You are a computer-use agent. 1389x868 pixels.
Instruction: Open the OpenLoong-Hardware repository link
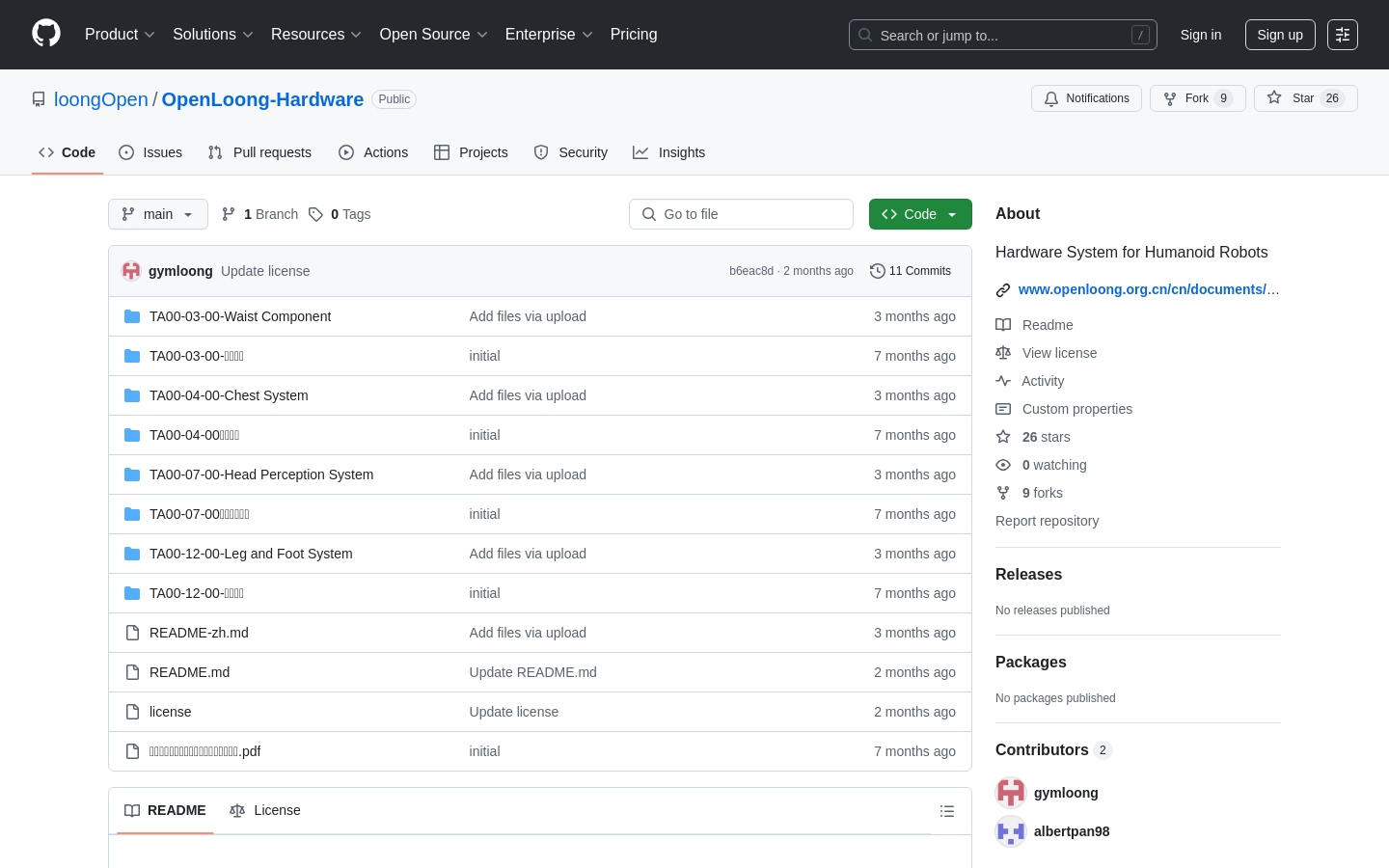pyautogui.click(x=262, y=99)
